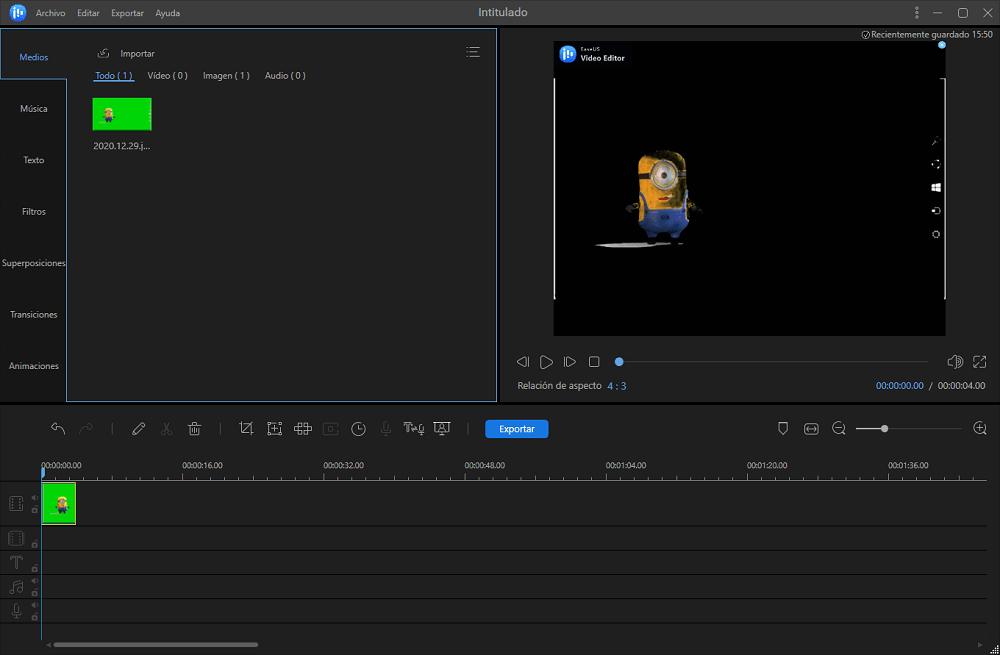This screenshot has width=1000, height=655.
Task: Open the Ayuda menu
Action: tap(168, 13)
